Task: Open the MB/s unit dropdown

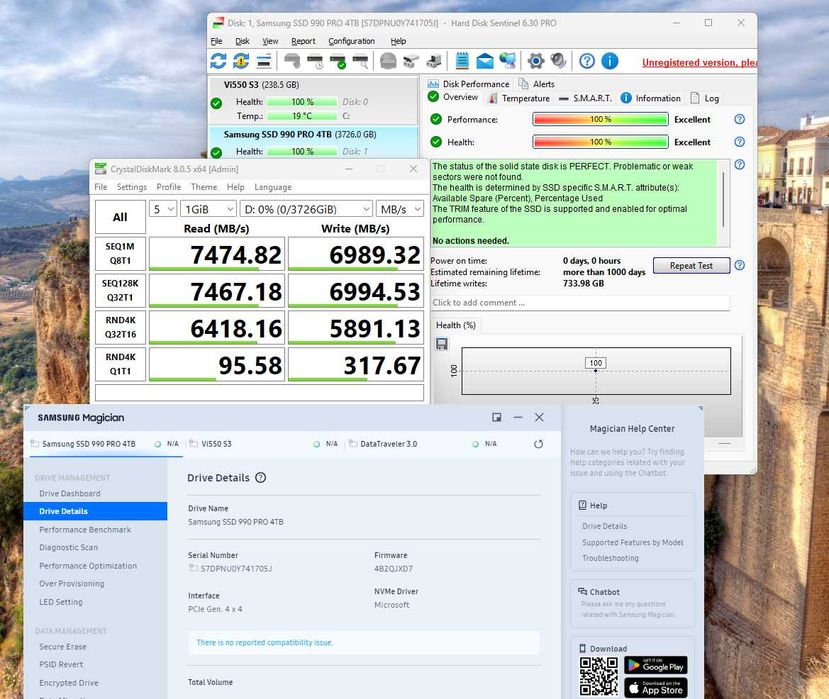Action: point(400,209)
